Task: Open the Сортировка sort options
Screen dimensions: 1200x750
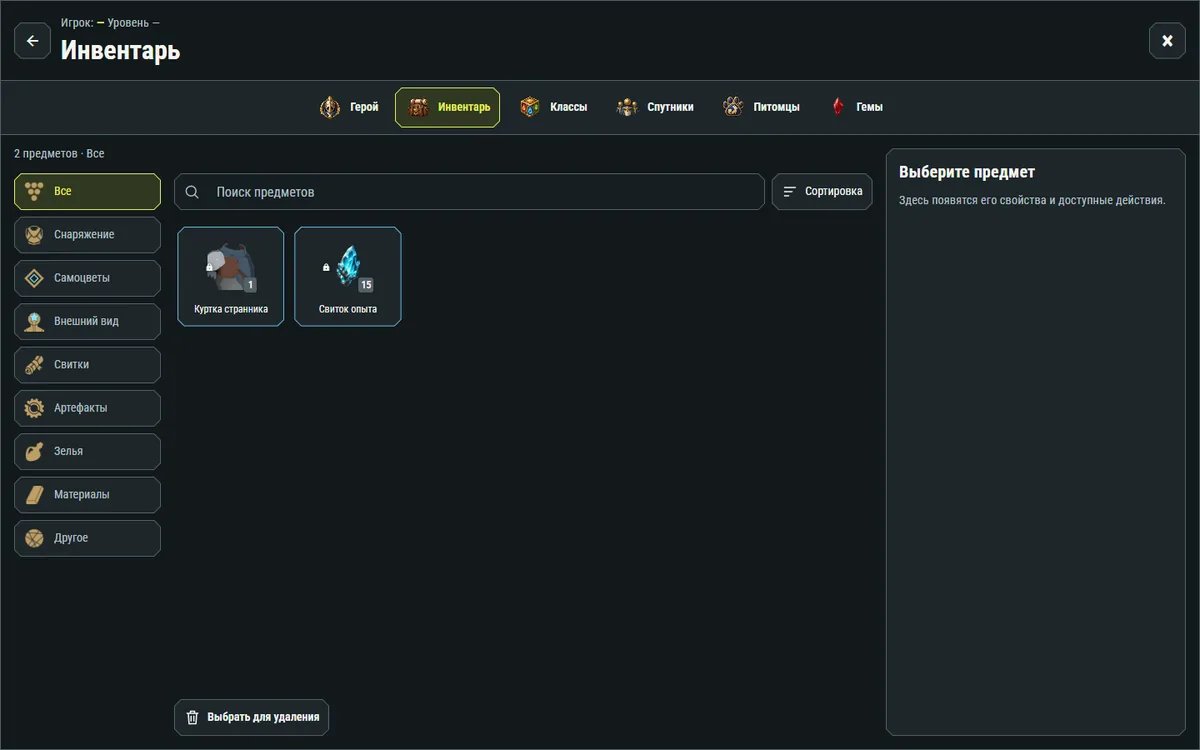Action: tap(822, 192)
